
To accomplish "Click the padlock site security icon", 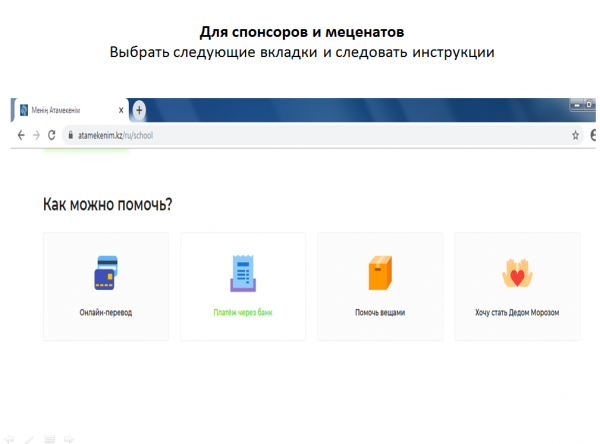I will 70,134.
